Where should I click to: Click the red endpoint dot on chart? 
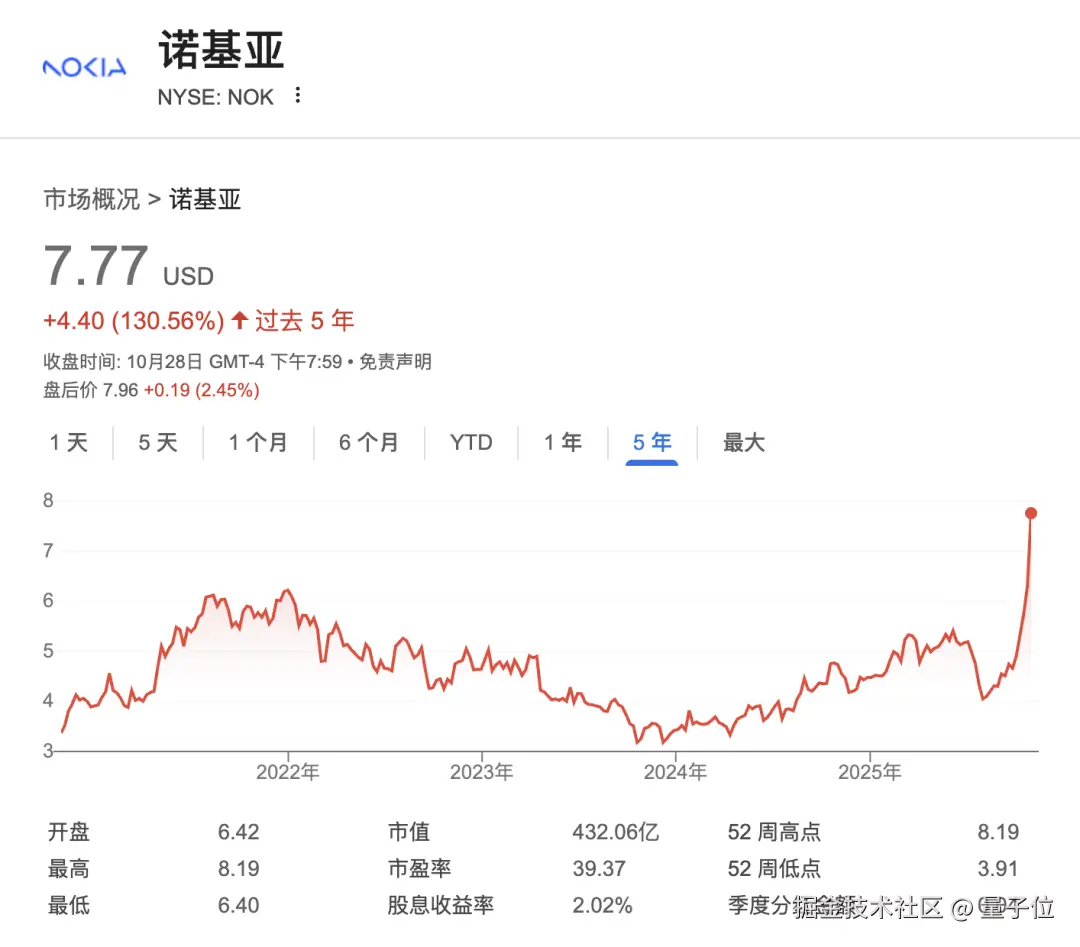(1031, 513)
